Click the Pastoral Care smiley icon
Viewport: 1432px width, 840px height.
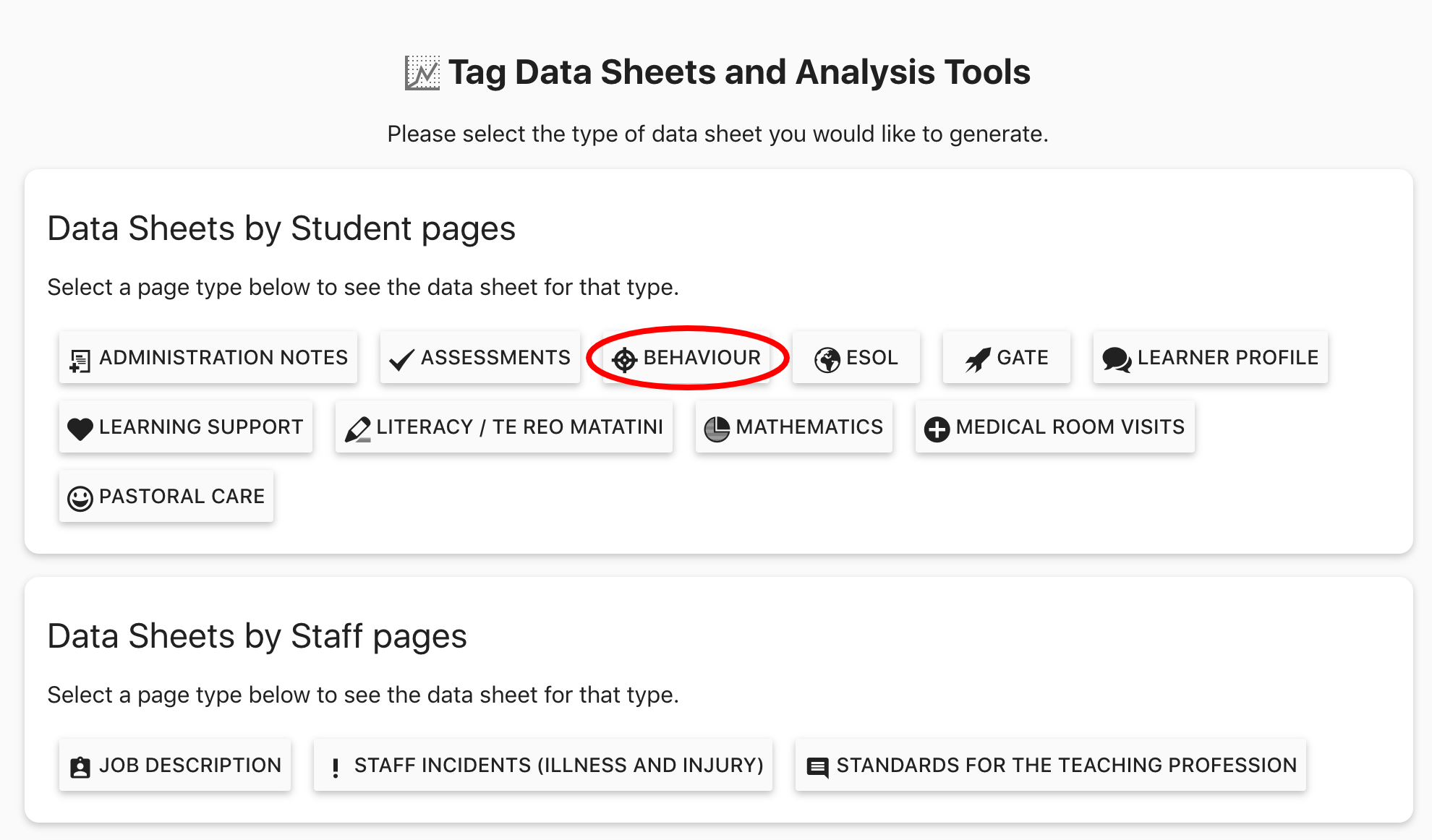(x=80, y=498)
